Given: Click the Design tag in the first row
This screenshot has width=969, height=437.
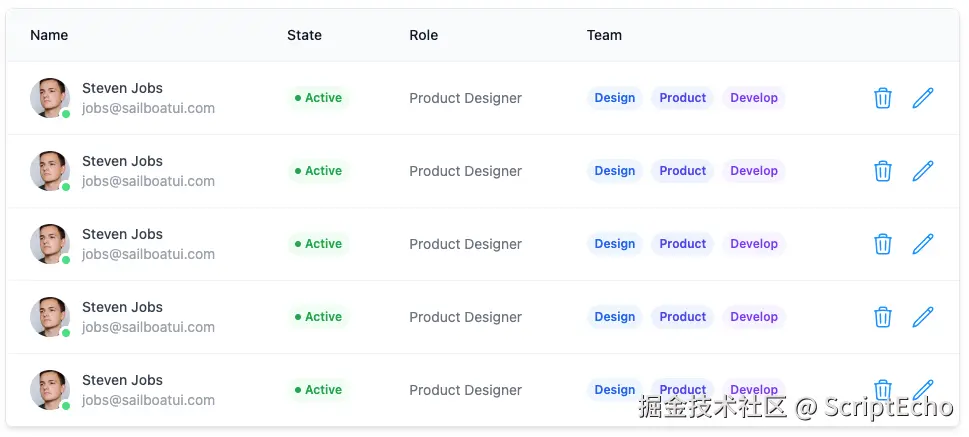Looking at the screenshot, I should [614, 98].
